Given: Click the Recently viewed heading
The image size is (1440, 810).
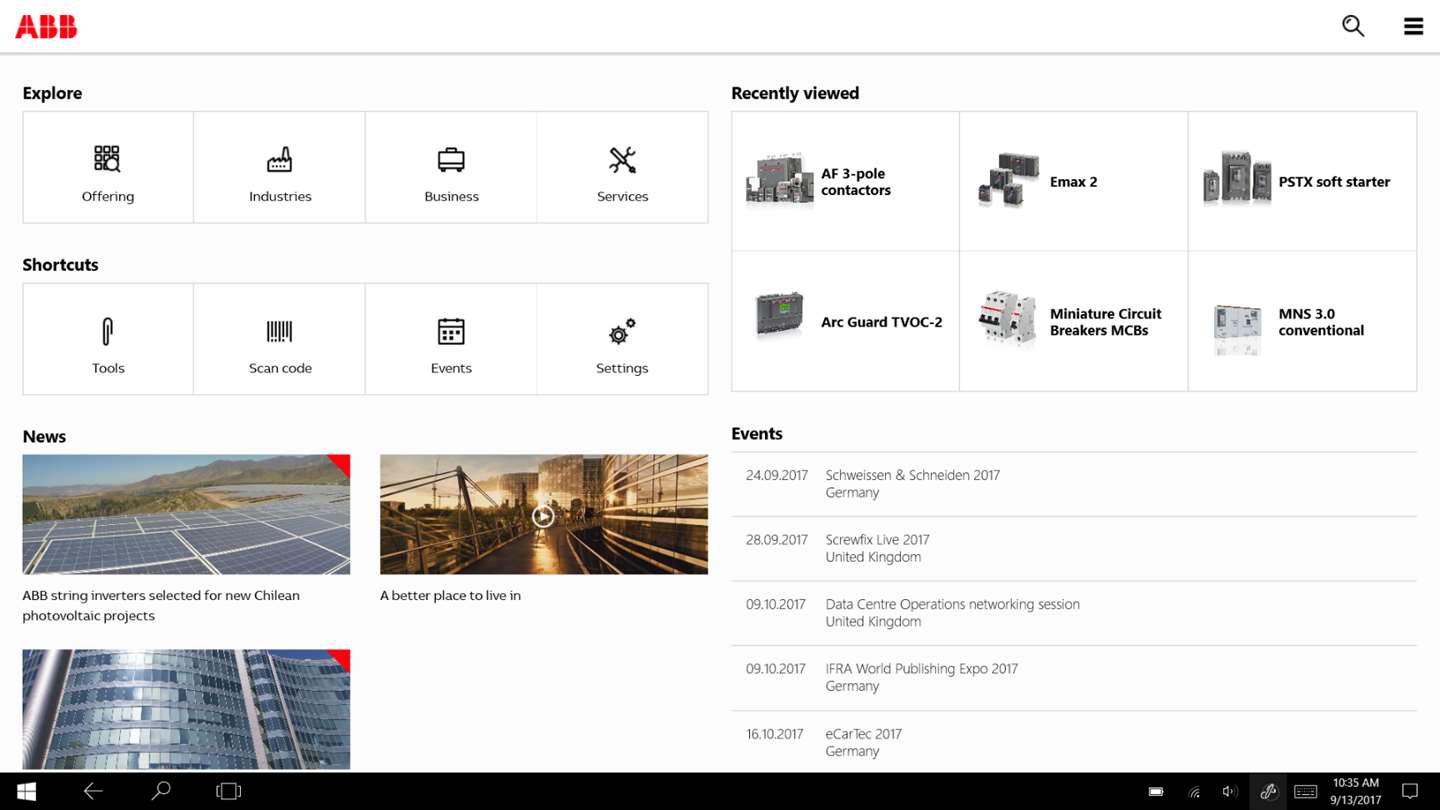Looking at the screenshot, I should point(795,93).
